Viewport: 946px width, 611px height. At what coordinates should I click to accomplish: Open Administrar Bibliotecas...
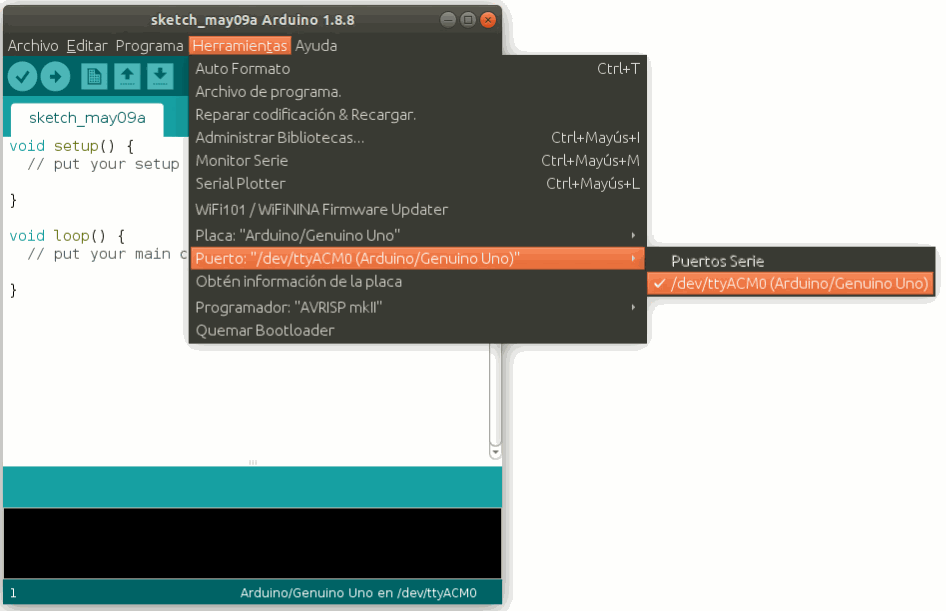coord(417,138)
